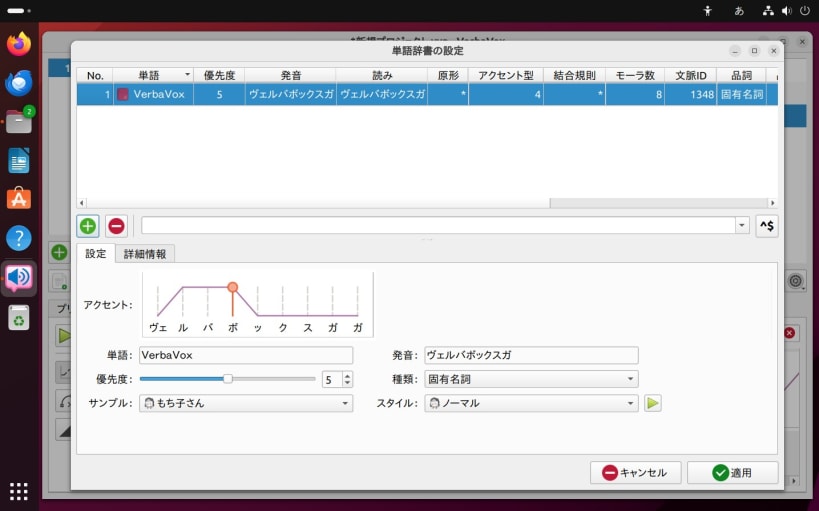Open Firefox from the dock
This screenshot has height=511, width=819.
coord(19,44)
